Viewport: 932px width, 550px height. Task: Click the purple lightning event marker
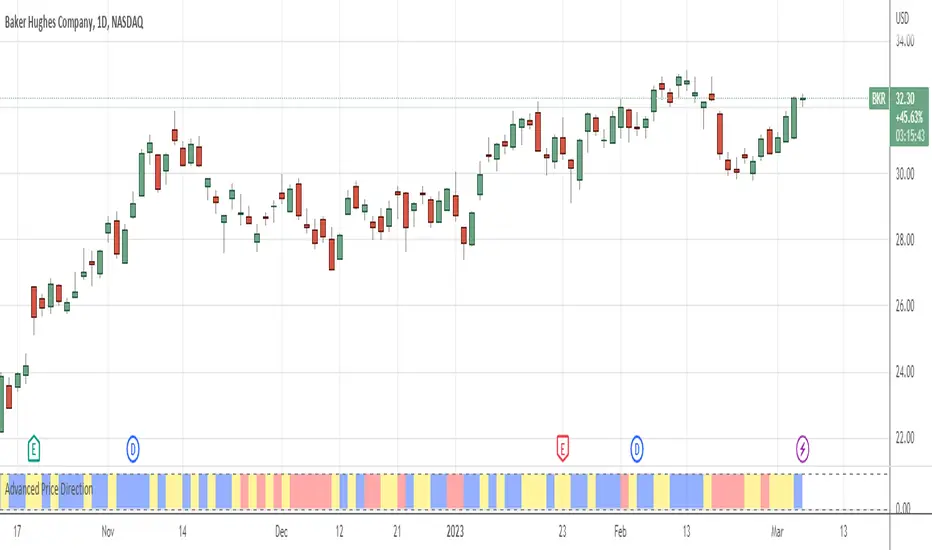click(x=802, y=447)
